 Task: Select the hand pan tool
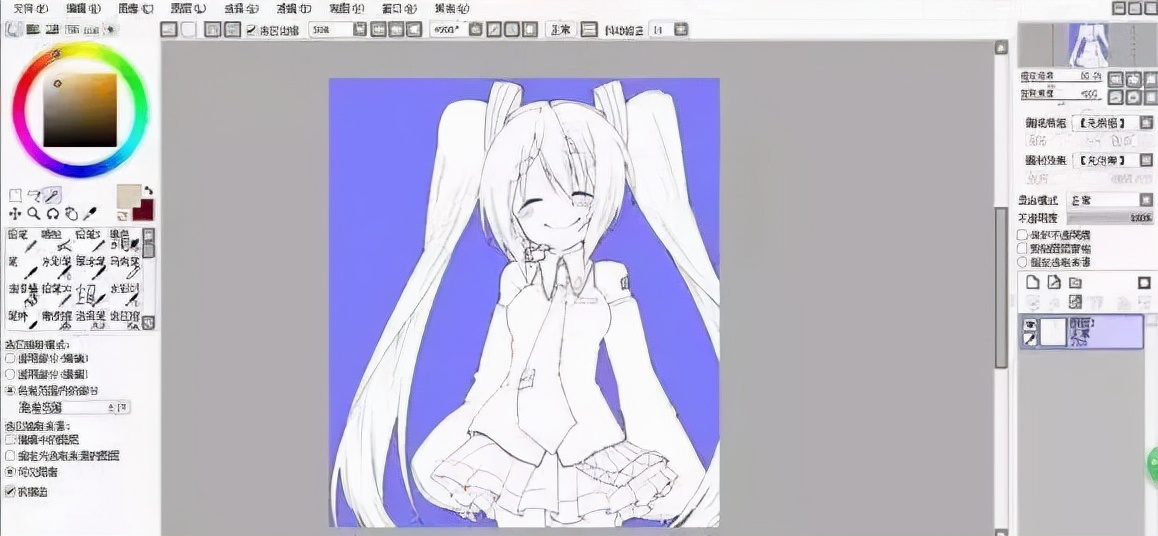[71, 214]
